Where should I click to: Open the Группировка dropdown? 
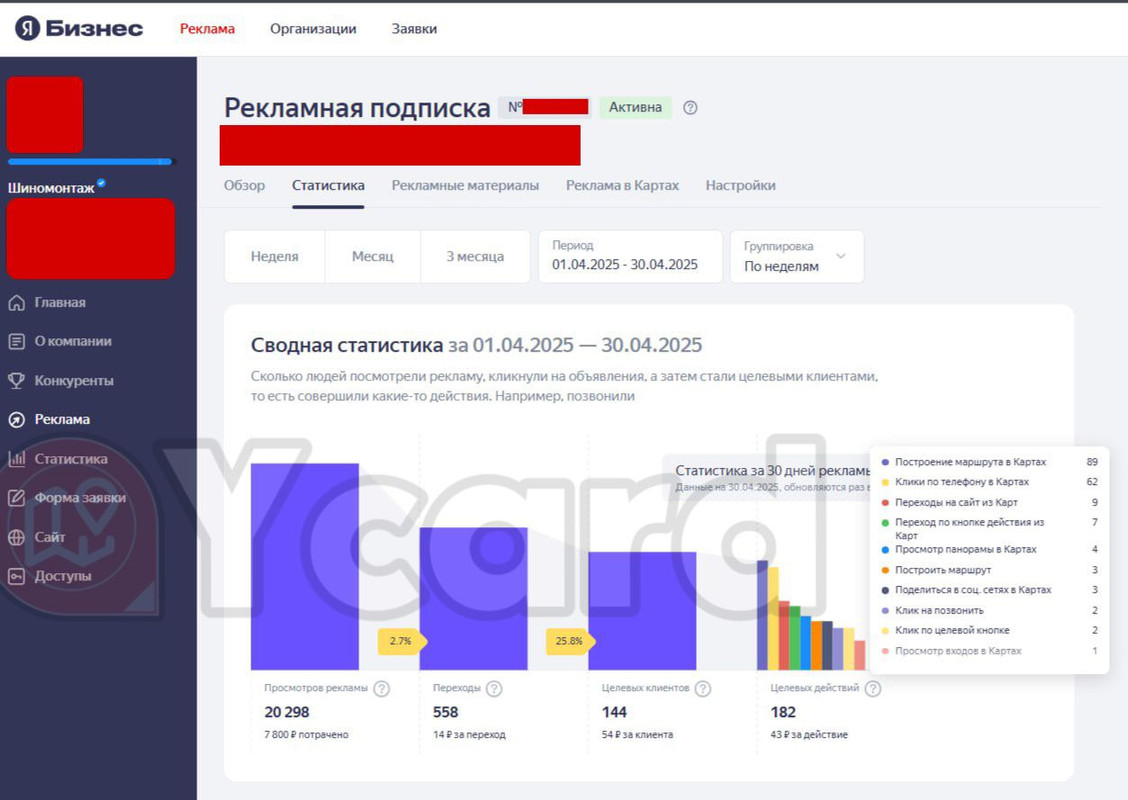797,256
